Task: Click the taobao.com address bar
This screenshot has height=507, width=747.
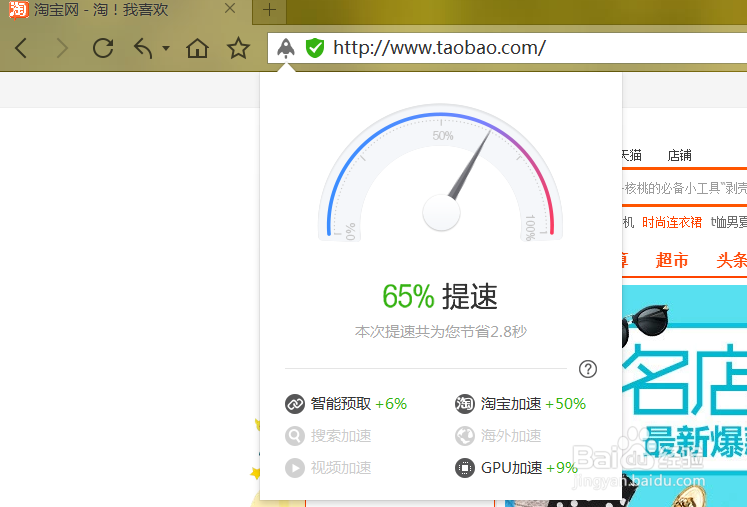Action: tap(507, 48)
